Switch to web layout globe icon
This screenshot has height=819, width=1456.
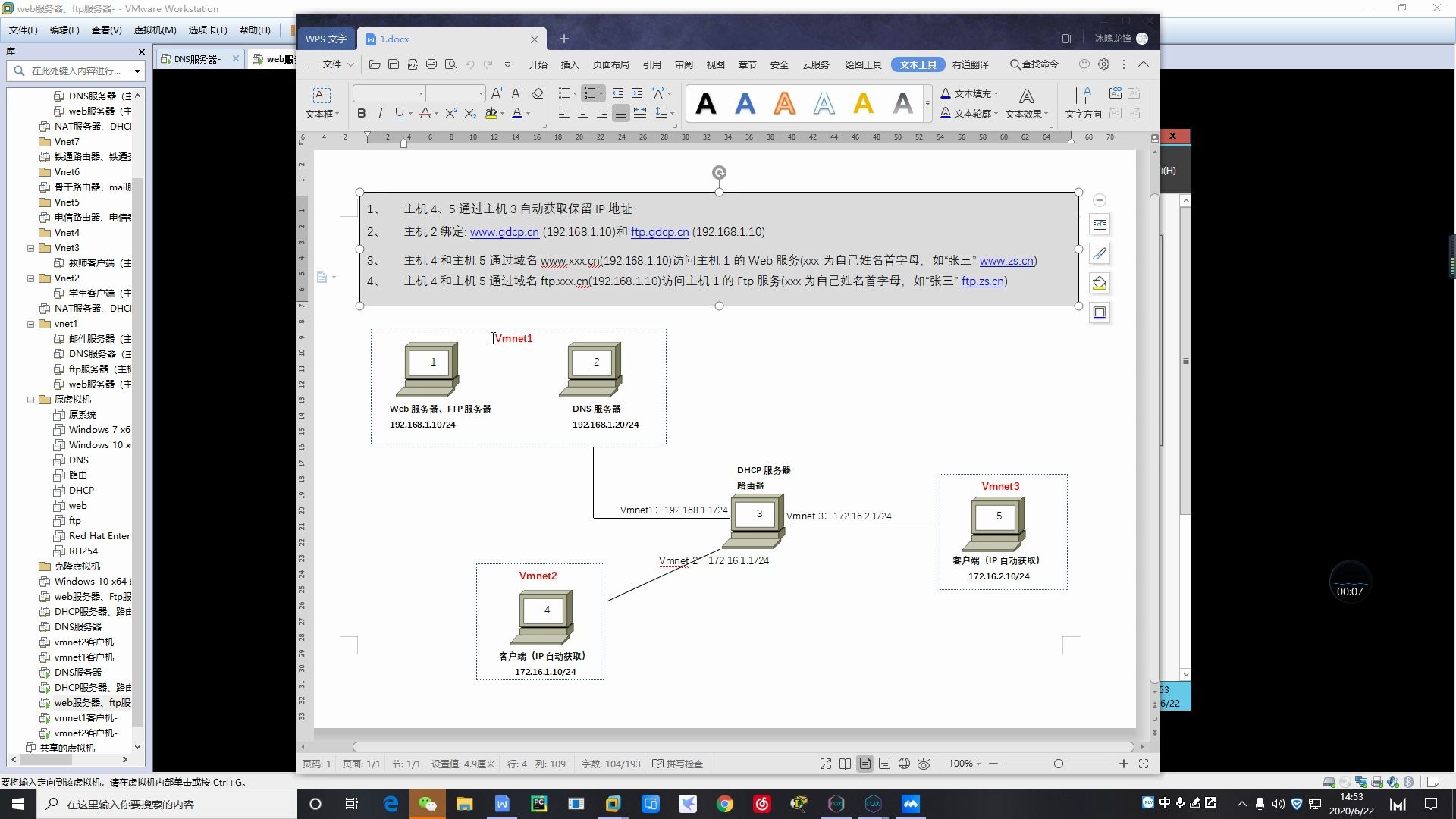(904, 764)
